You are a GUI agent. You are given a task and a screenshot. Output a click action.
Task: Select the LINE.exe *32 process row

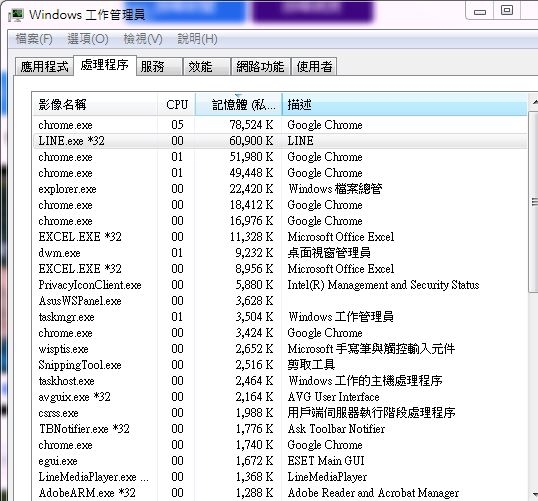280,141
